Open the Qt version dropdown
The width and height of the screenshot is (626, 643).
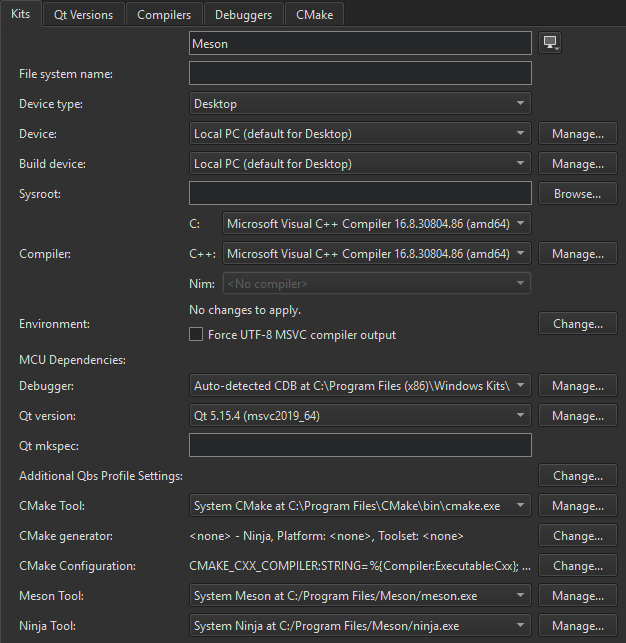pos(360,415)
